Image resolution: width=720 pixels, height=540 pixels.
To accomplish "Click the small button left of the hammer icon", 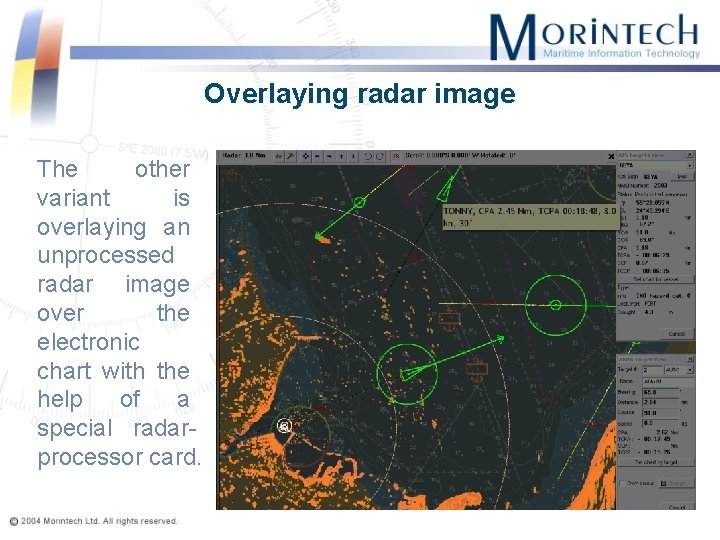I will coord(278,156).
